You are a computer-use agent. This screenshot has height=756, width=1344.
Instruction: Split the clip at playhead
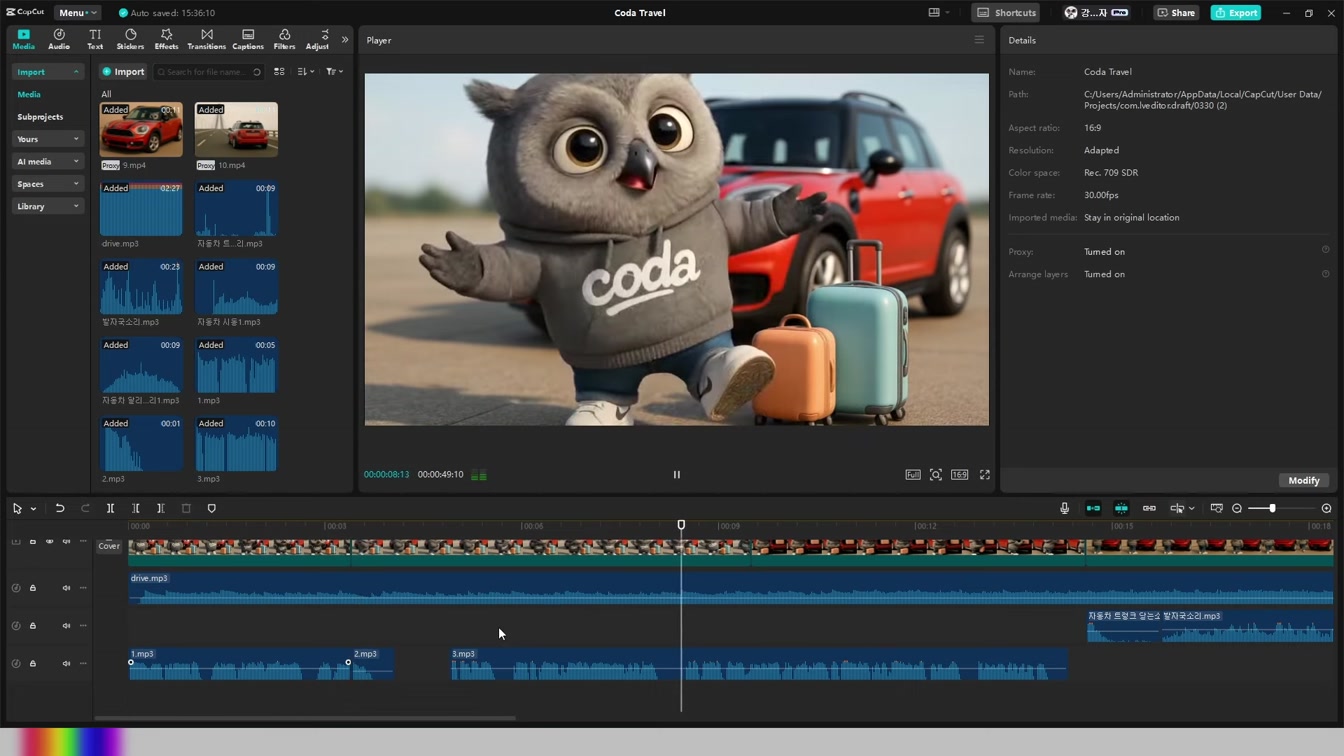[x=110, y=508]
